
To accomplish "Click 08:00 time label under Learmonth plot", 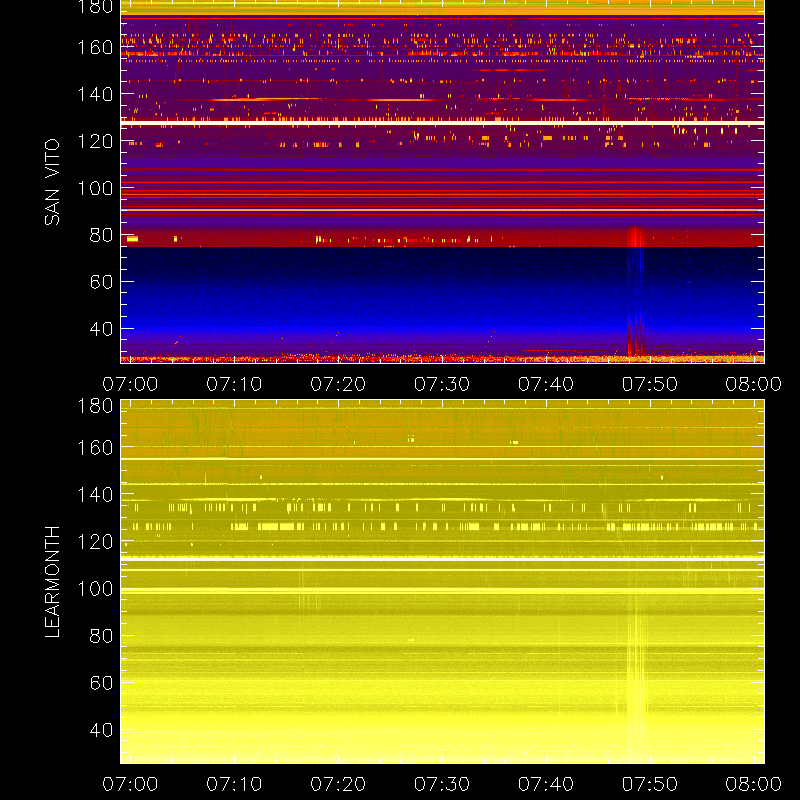I will [754, 784].
